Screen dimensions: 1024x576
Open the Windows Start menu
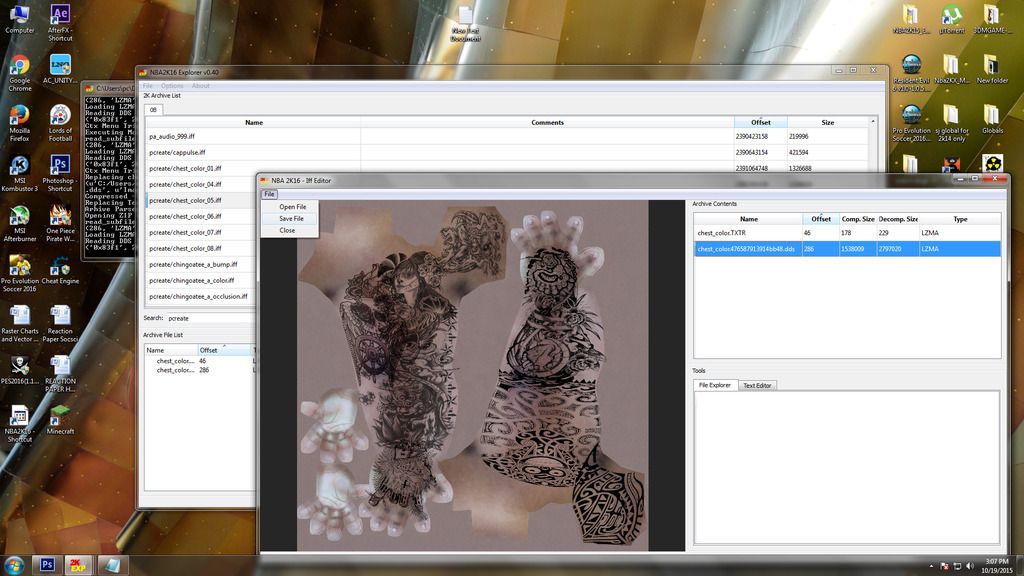14,565
